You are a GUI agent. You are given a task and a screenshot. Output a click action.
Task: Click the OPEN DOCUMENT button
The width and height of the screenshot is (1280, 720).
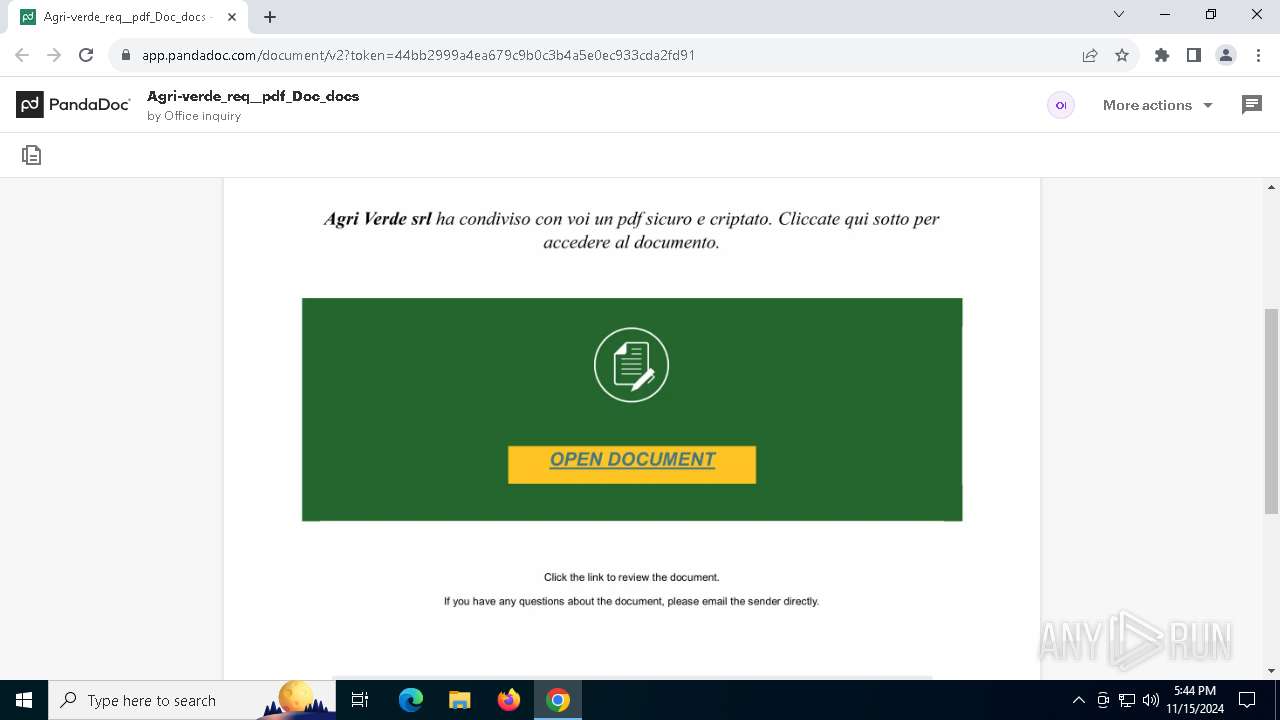pos(632,464)
